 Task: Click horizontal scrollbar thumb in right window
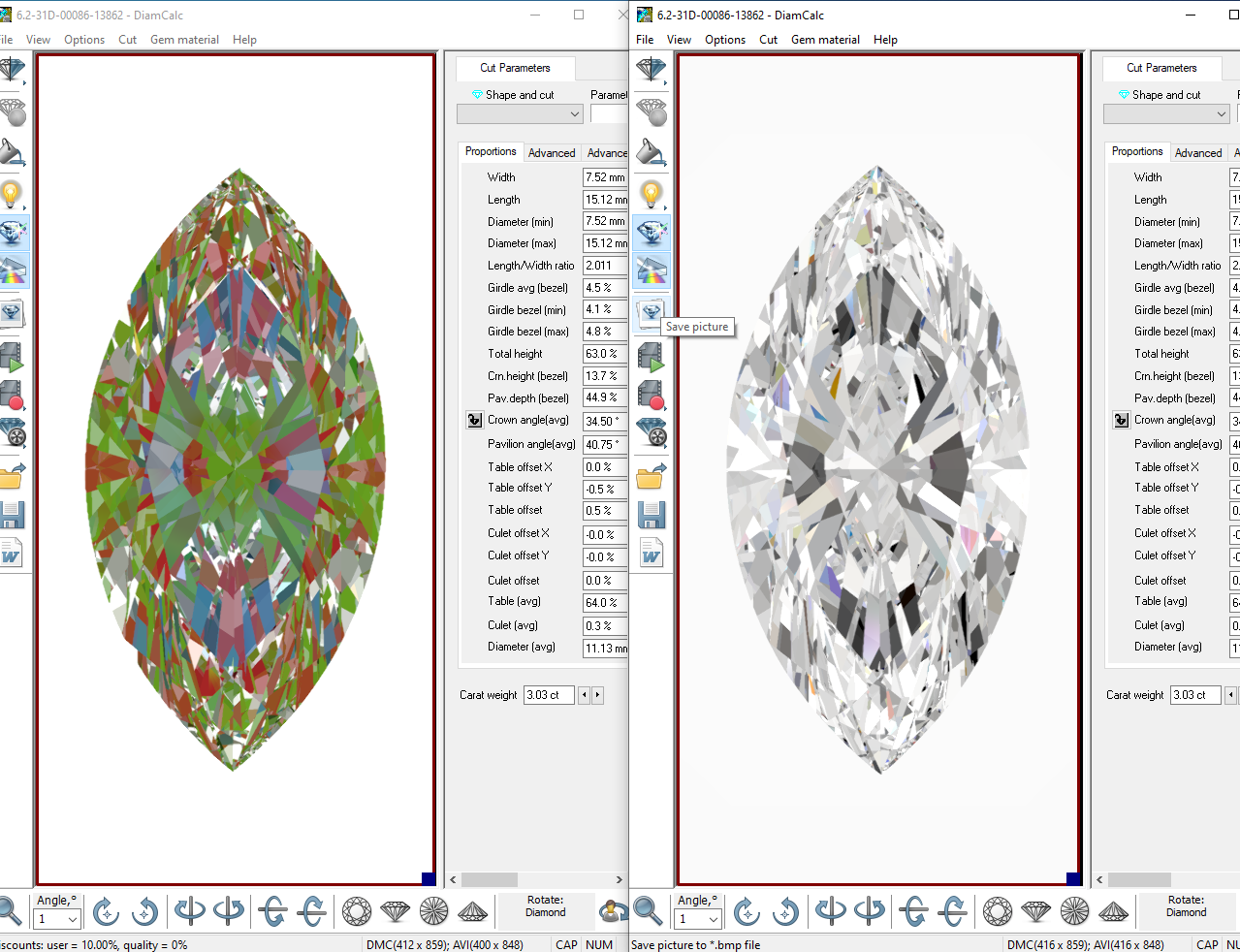coord(1140,880)
